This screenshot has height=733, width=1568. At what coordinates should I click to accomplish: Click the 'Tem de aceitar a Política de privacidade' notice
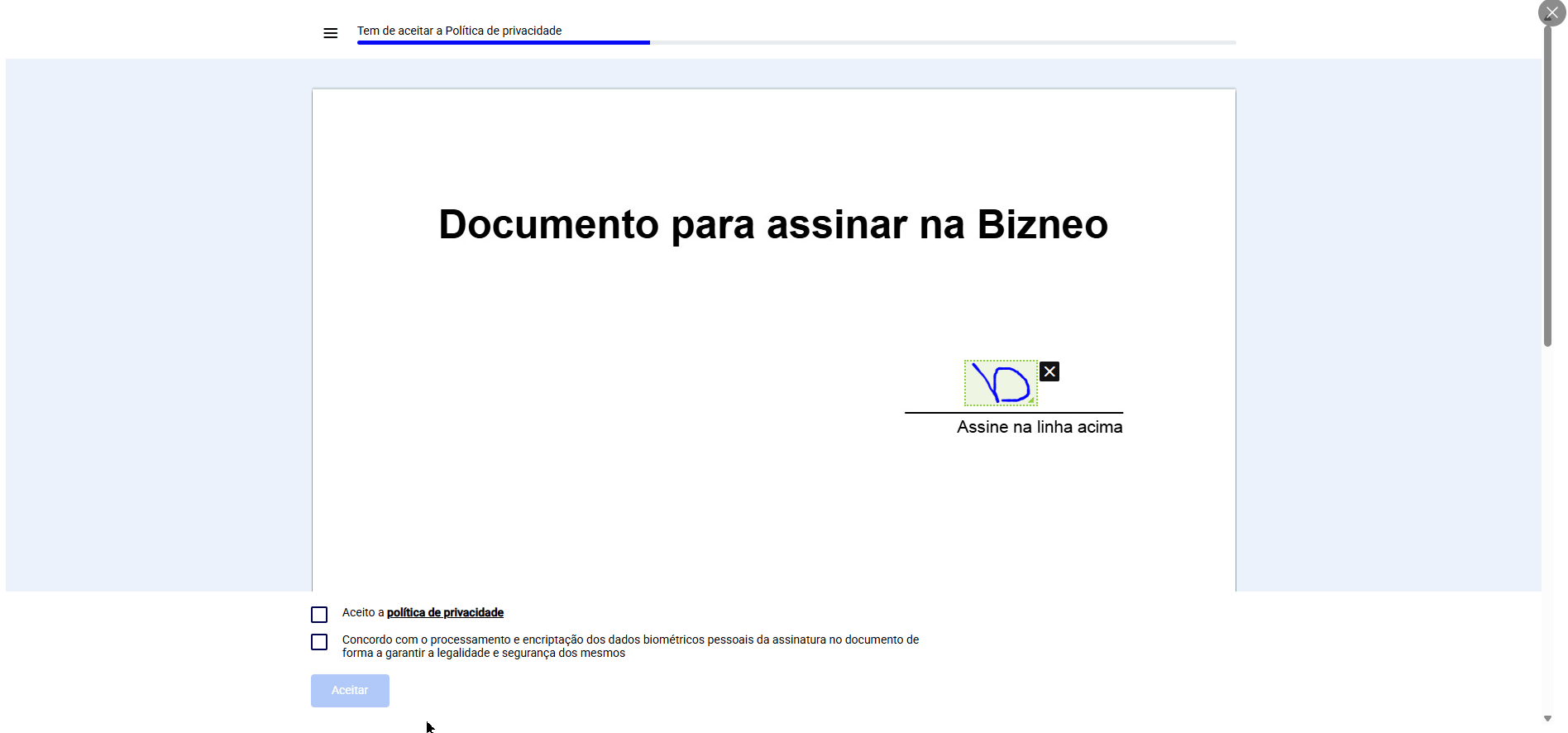click(x=459, y=31)
